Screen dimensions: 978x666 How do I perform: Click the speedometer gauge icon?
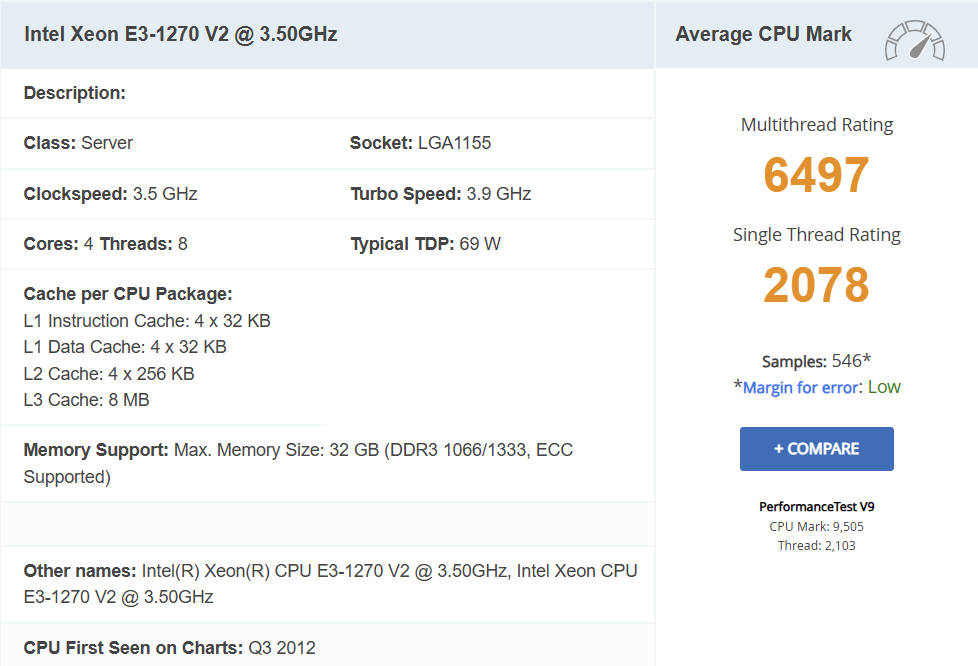[914, 39]
